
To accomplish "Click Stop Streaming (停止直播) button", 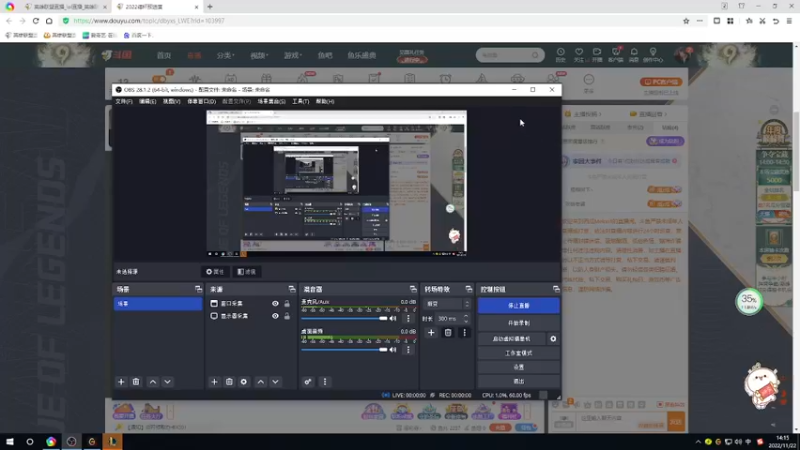I will click(518, 306).
